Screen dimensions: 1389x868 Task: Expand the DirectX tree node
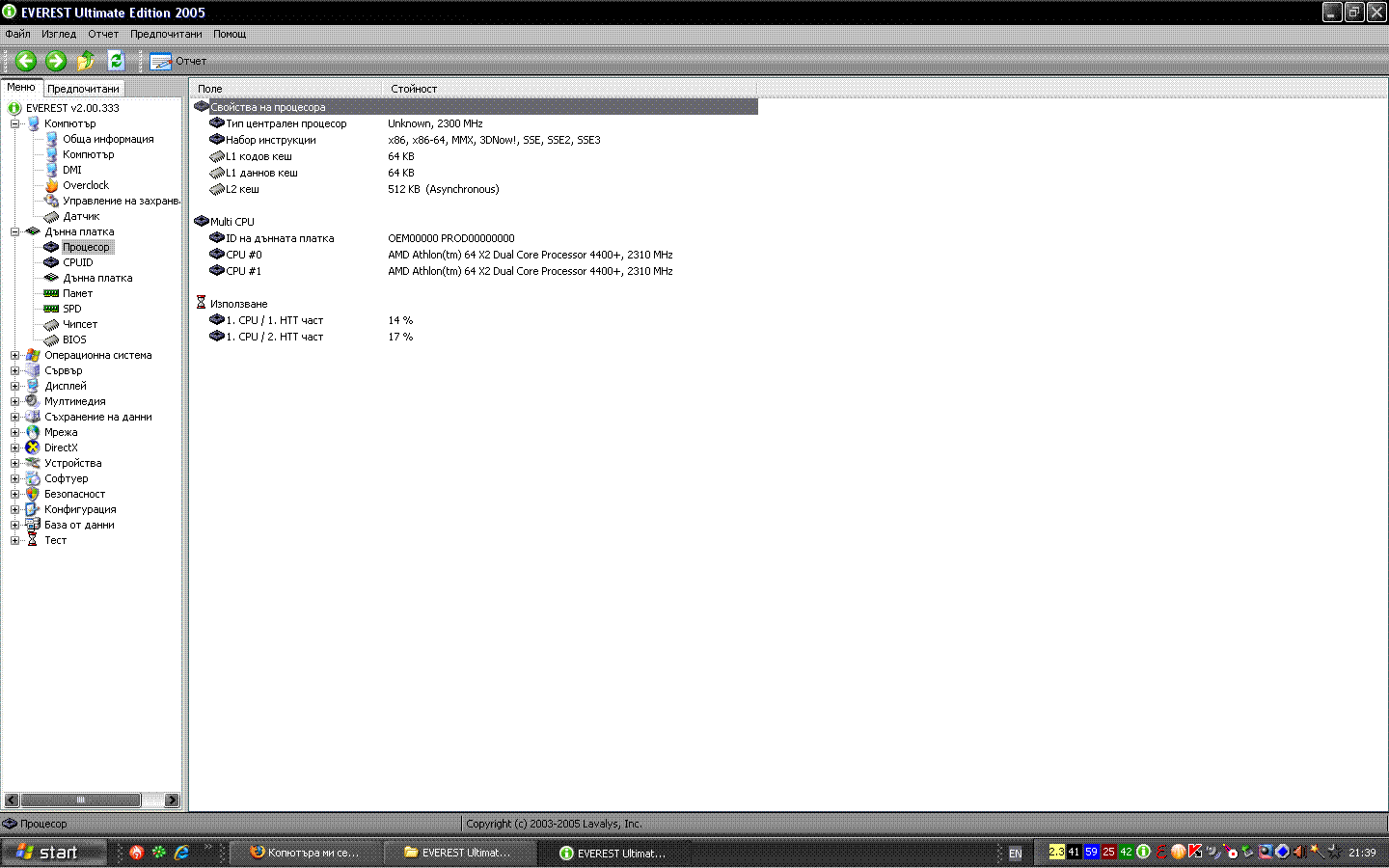[x=15, y=448]
